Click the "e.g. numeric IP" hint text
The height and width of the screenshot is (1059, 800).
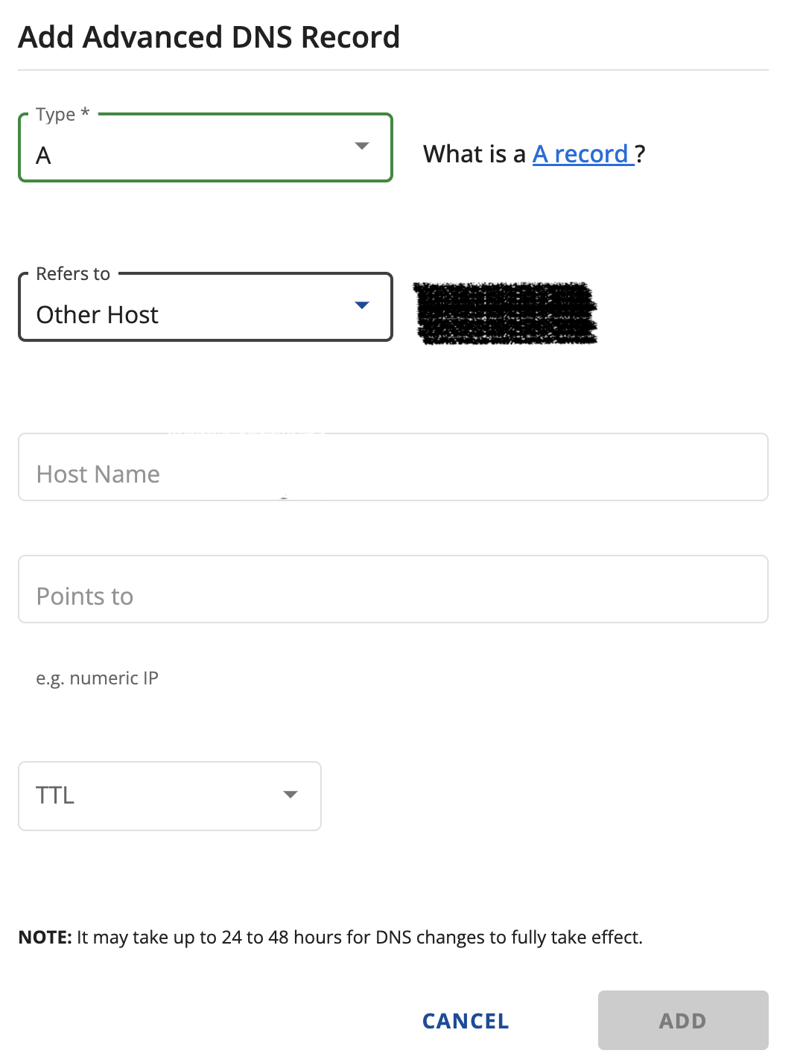click(x=97, y=678)
